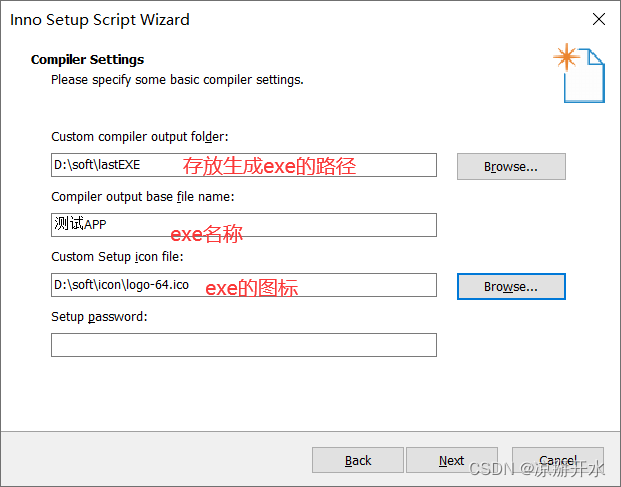Go Back to the previous wizard page

[358, 460]
